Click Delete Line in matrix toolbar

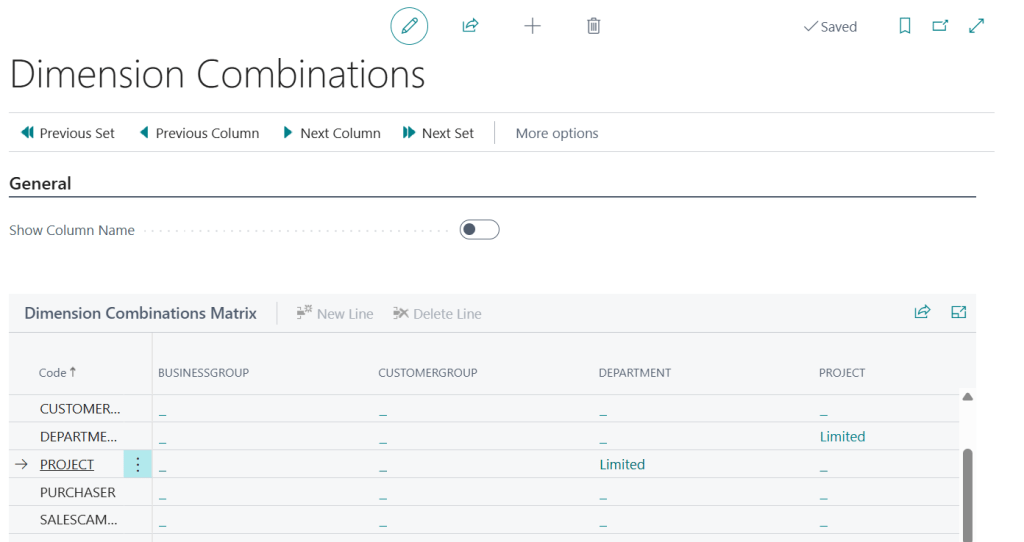pos(437,313)
